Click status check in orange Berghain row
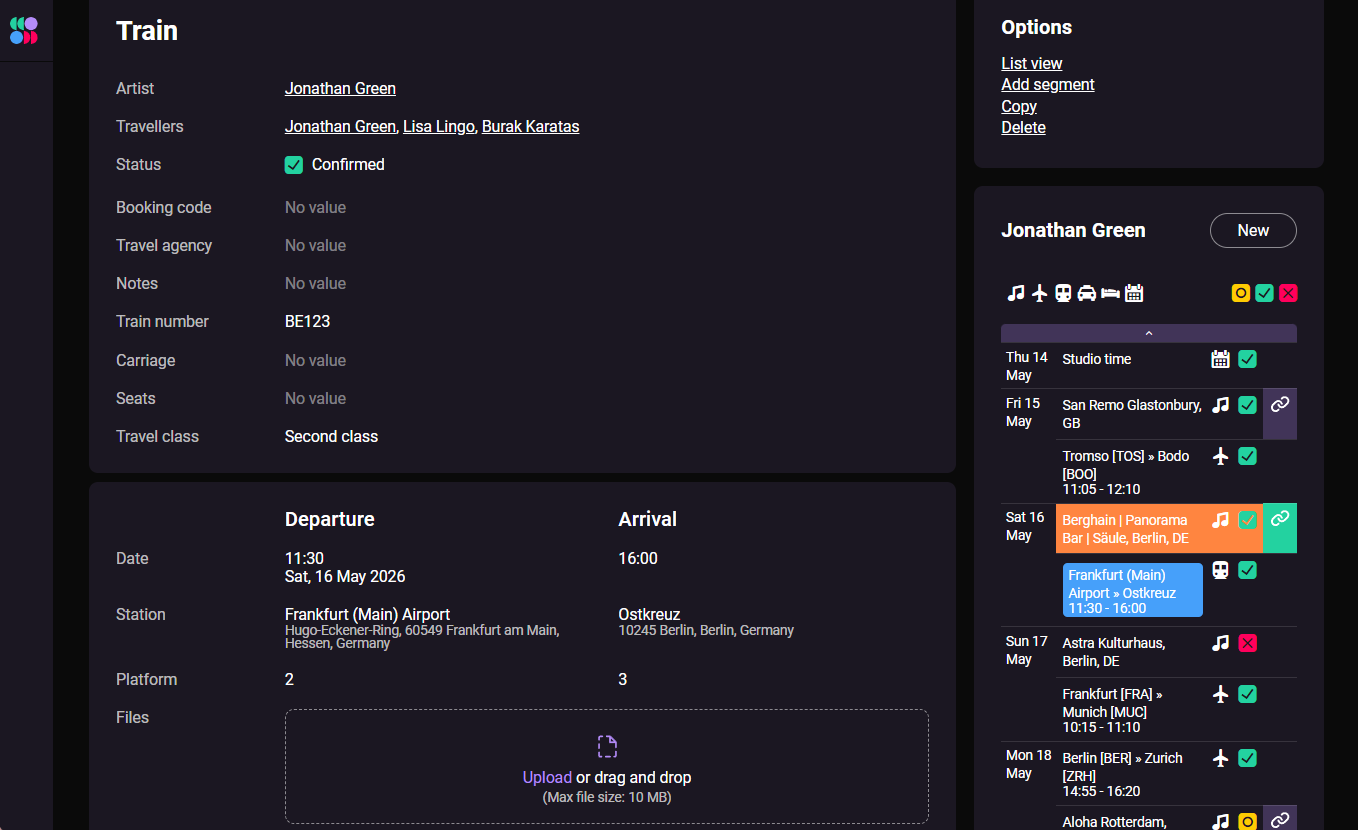This screenshot has width=1358, height=830. pos(1247,520)
